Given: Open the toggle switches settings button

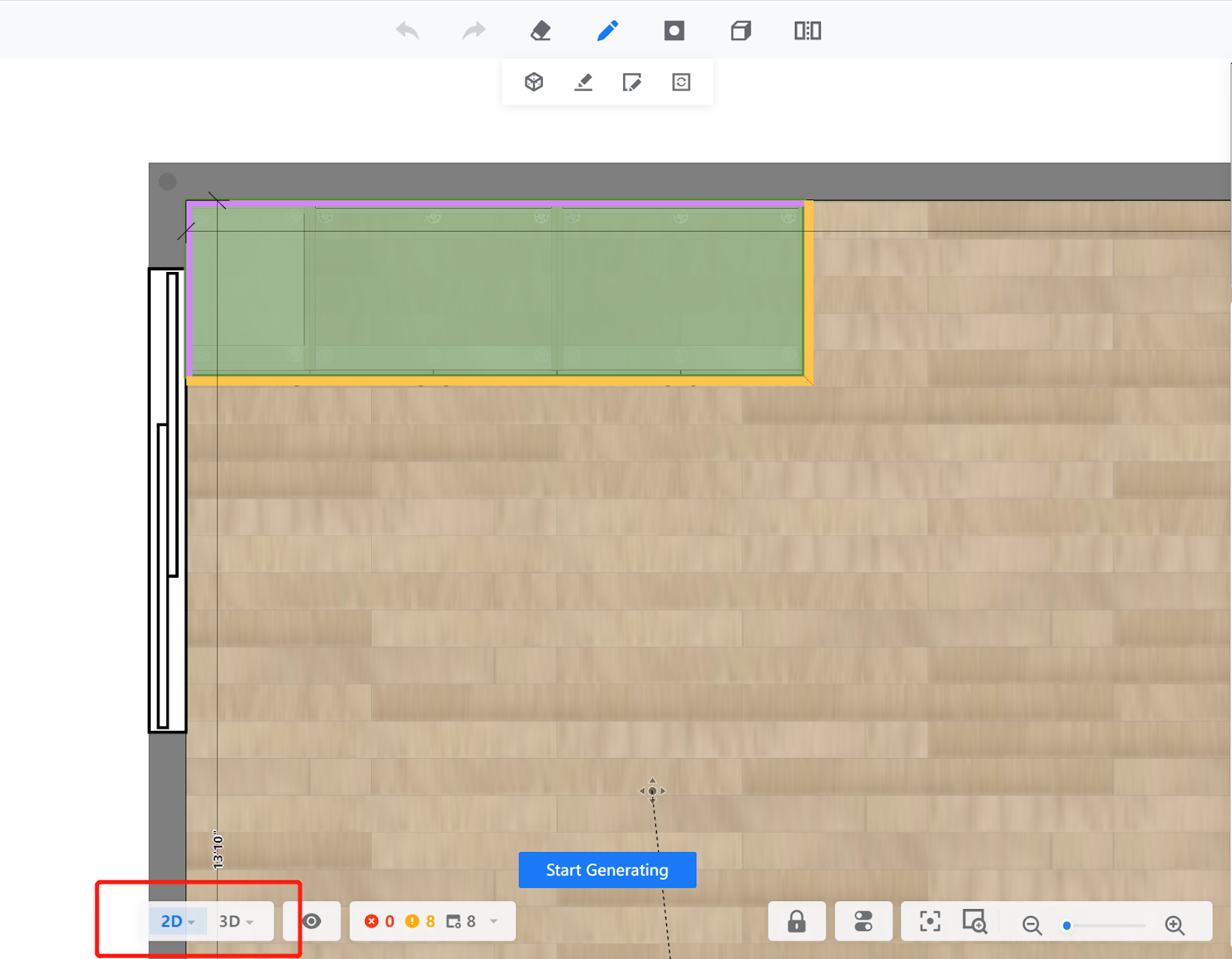Looking at the screenshot, I should coord(863,921).
